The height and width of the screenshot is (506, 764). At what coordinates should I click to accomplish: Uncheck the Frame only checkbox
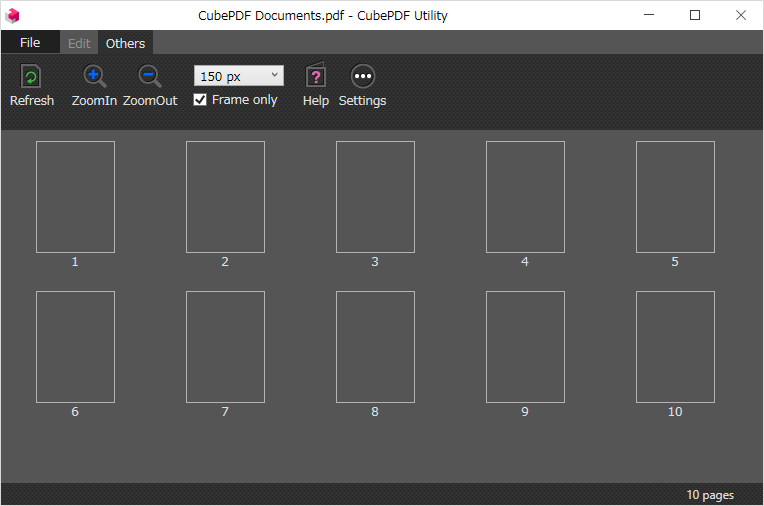point(200,100)
